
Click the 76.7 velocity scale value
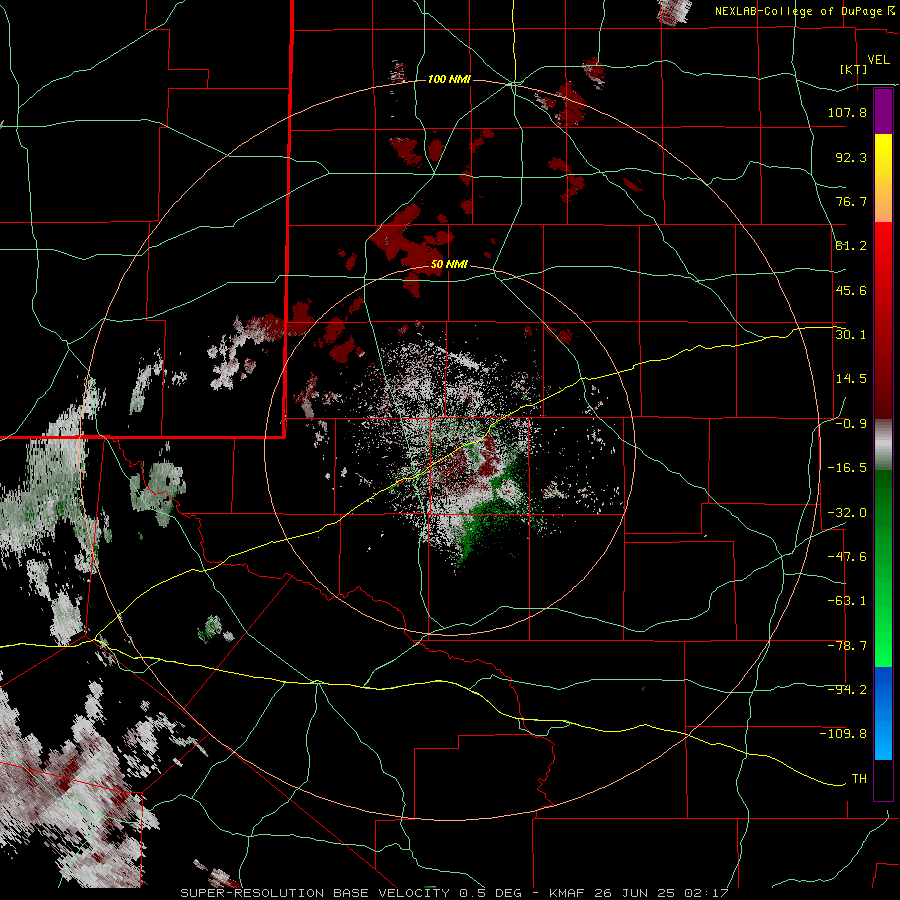coord(851,201)
